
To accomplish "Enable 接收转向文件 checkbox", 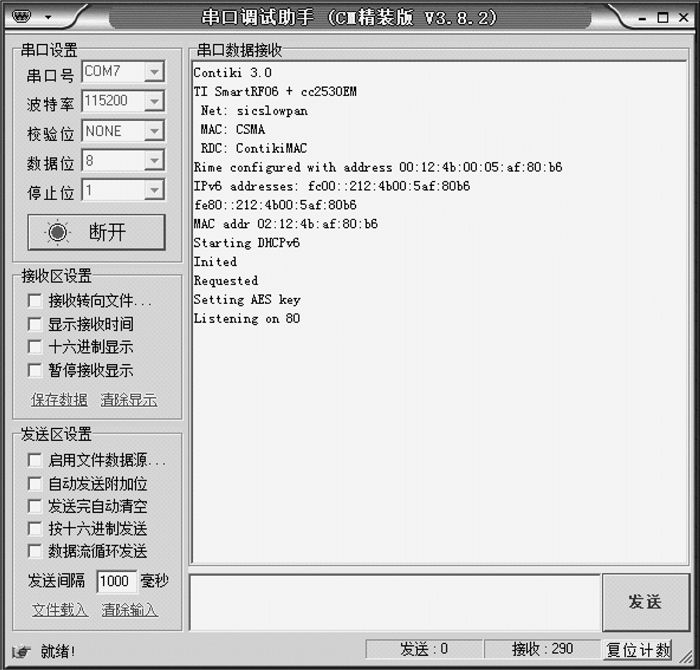I will pyautogui.click(x=35, y=301).
